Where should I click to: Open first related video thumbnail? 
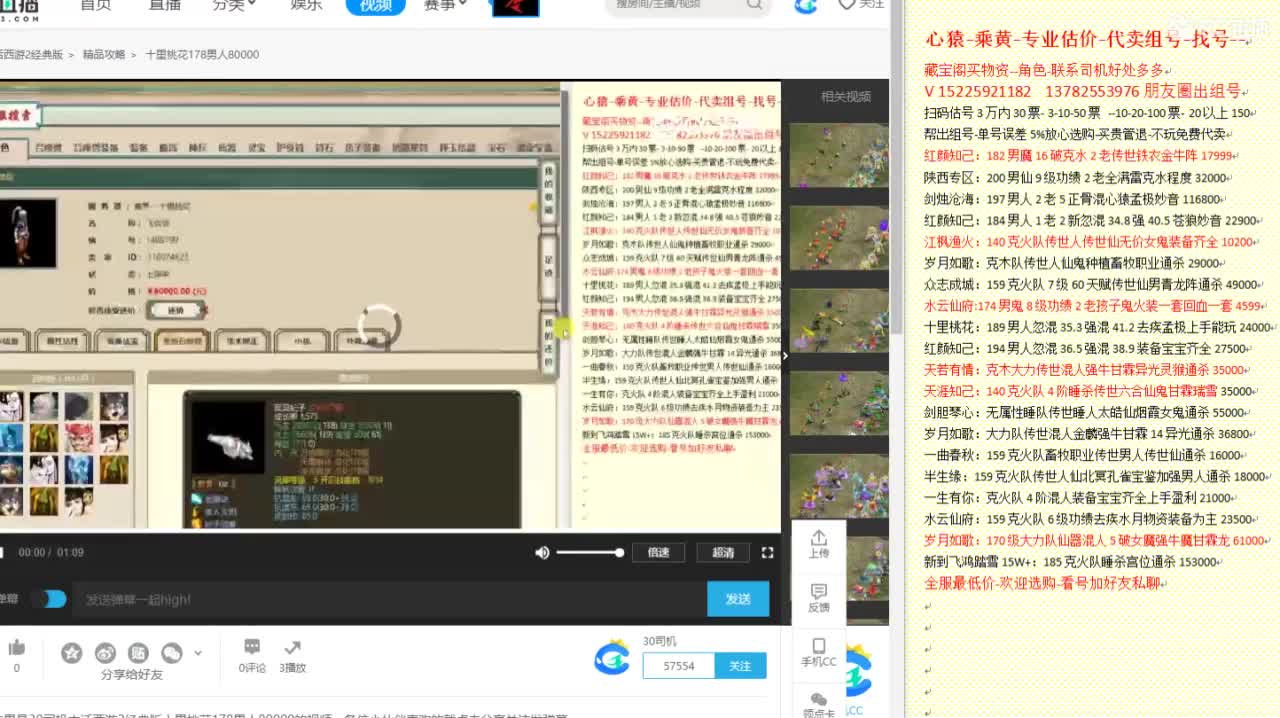(x=839, y=155)
